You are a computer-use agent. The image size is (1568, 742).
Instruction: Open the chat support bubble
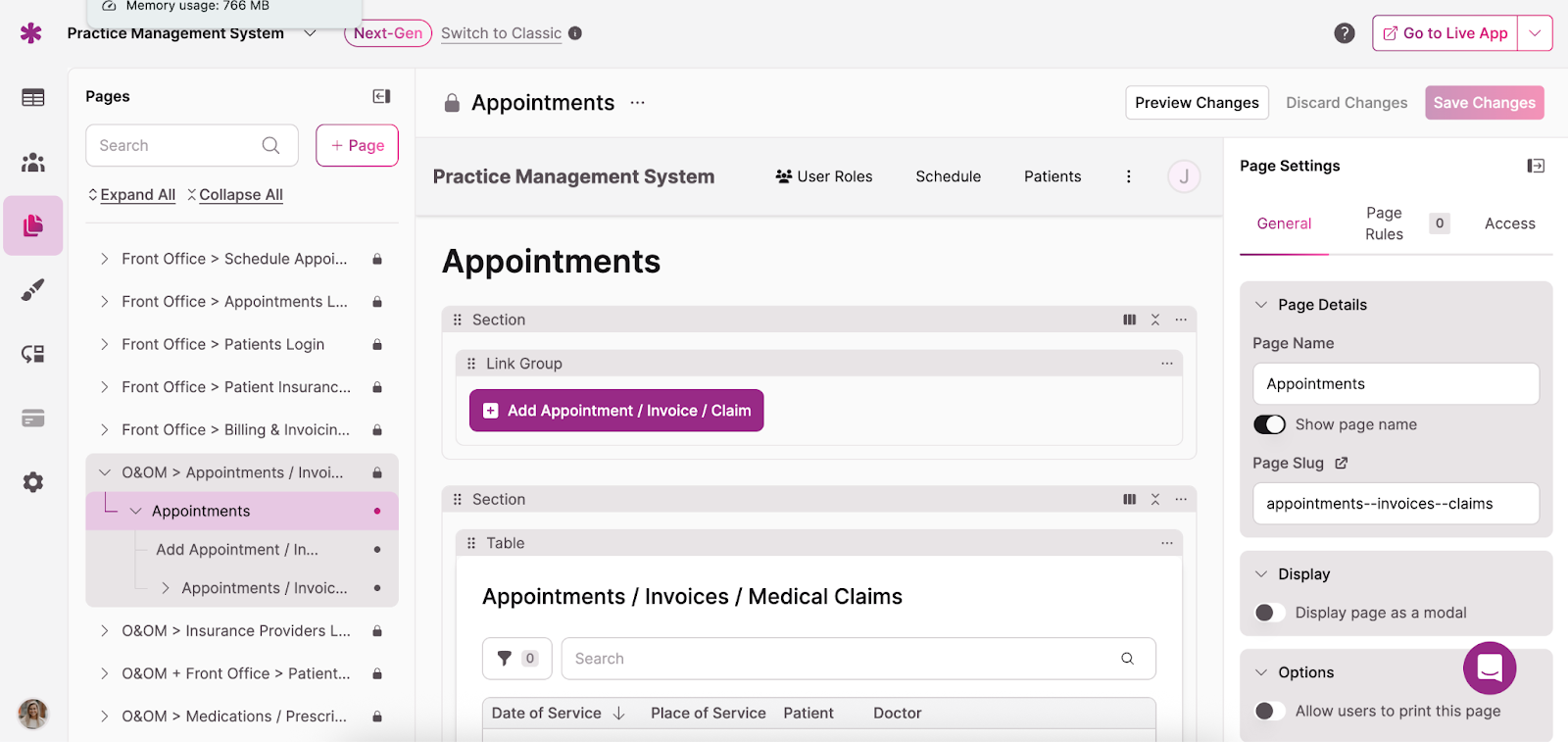(1489, 668)
